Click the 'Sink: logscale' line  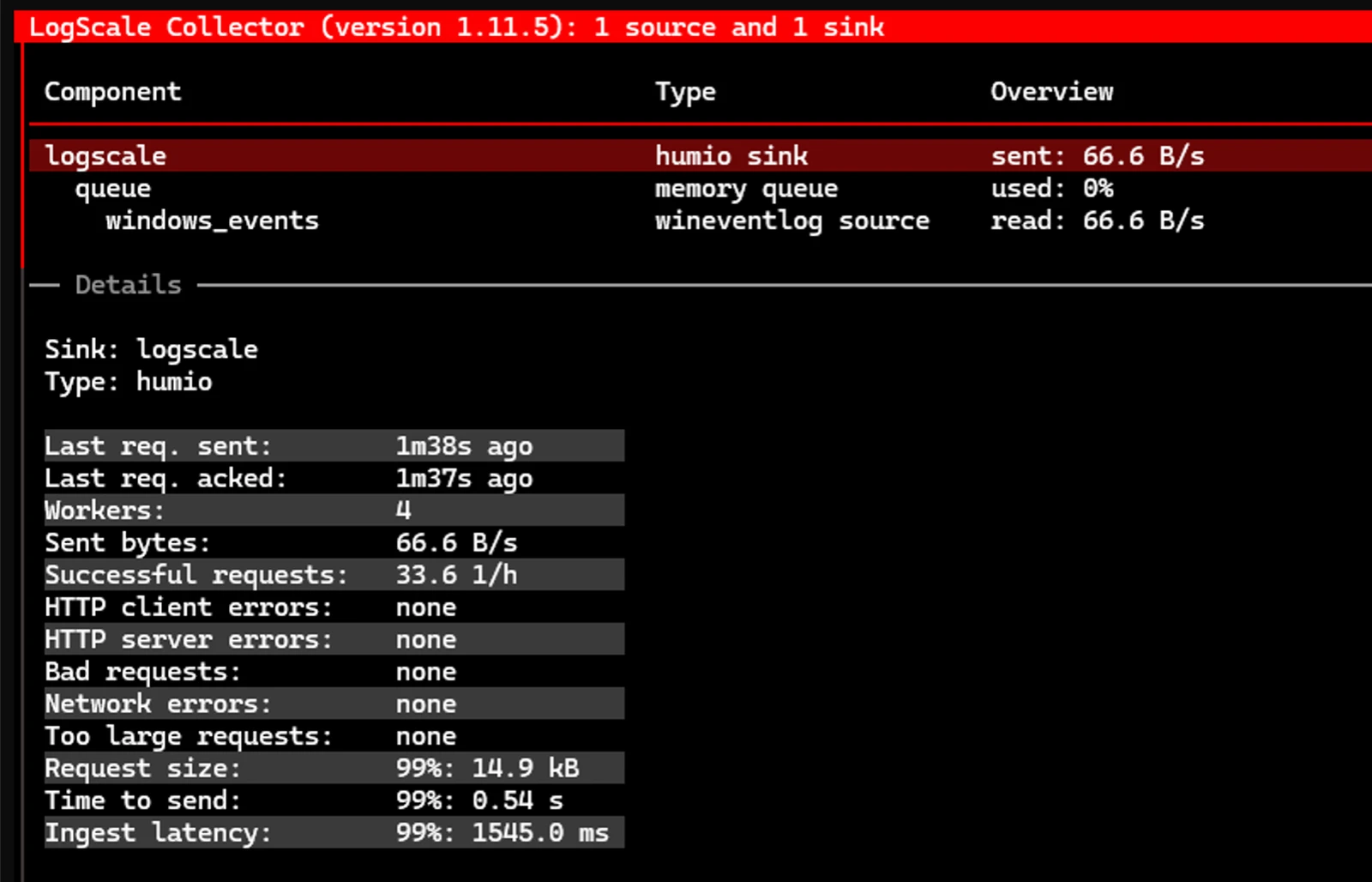(151, 349)
